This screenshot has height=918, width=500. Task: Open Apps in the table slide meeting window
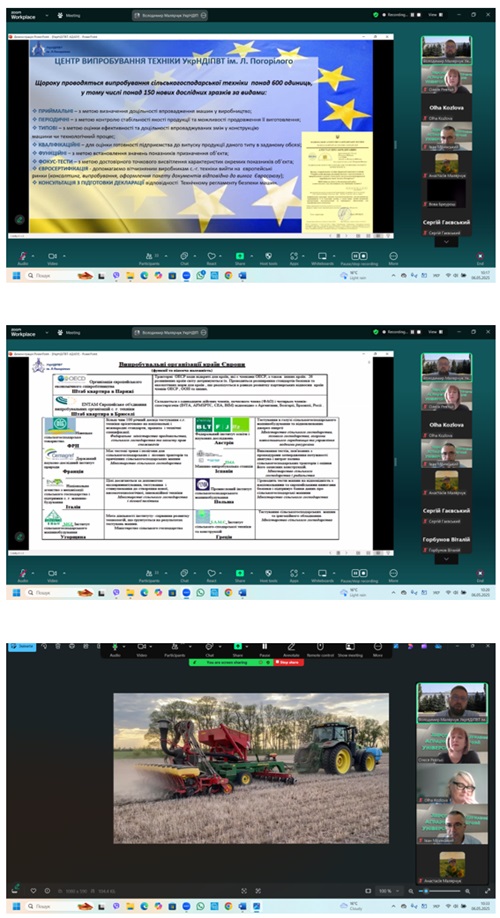coord(294,575)
